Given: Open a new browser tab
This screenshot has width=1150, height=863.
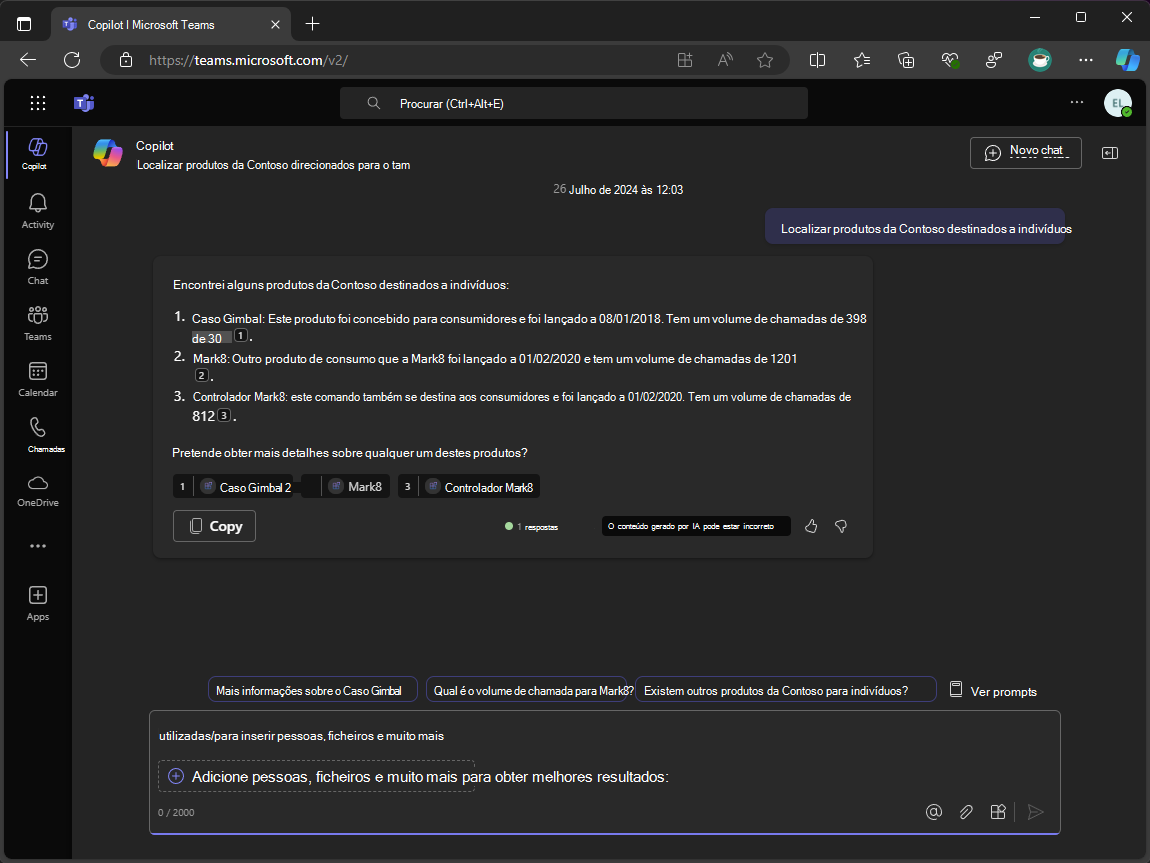Looking at the screenshot, I should 312,24.
